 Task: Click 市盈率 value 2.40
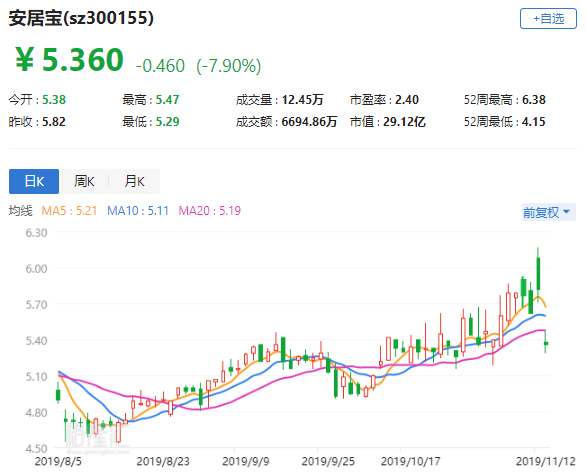[x=407, y=100]
